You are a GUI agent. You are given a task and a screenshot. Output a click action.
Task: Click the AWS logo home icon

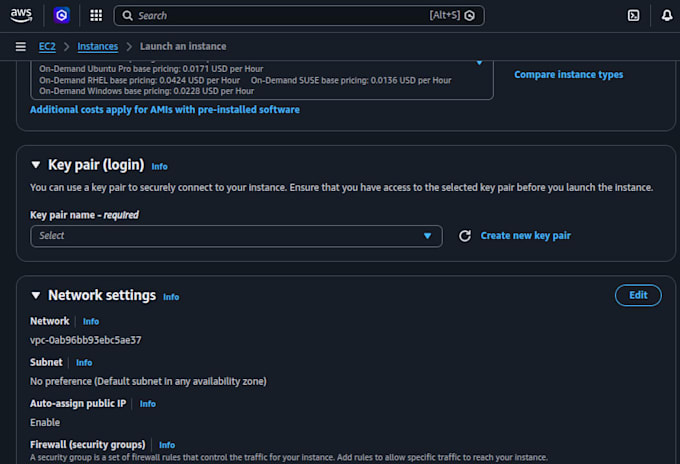(x=21, y=15)
